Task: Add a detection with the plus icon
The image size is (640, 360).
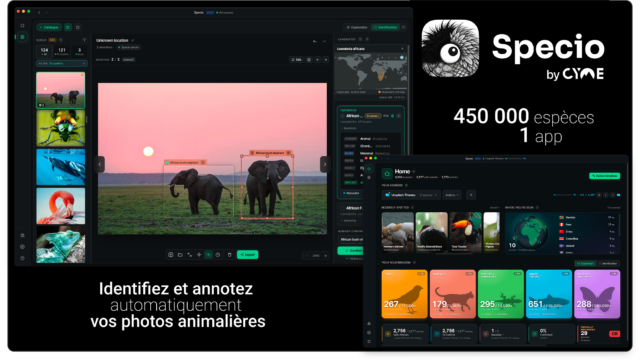Action: coord(318,60)
